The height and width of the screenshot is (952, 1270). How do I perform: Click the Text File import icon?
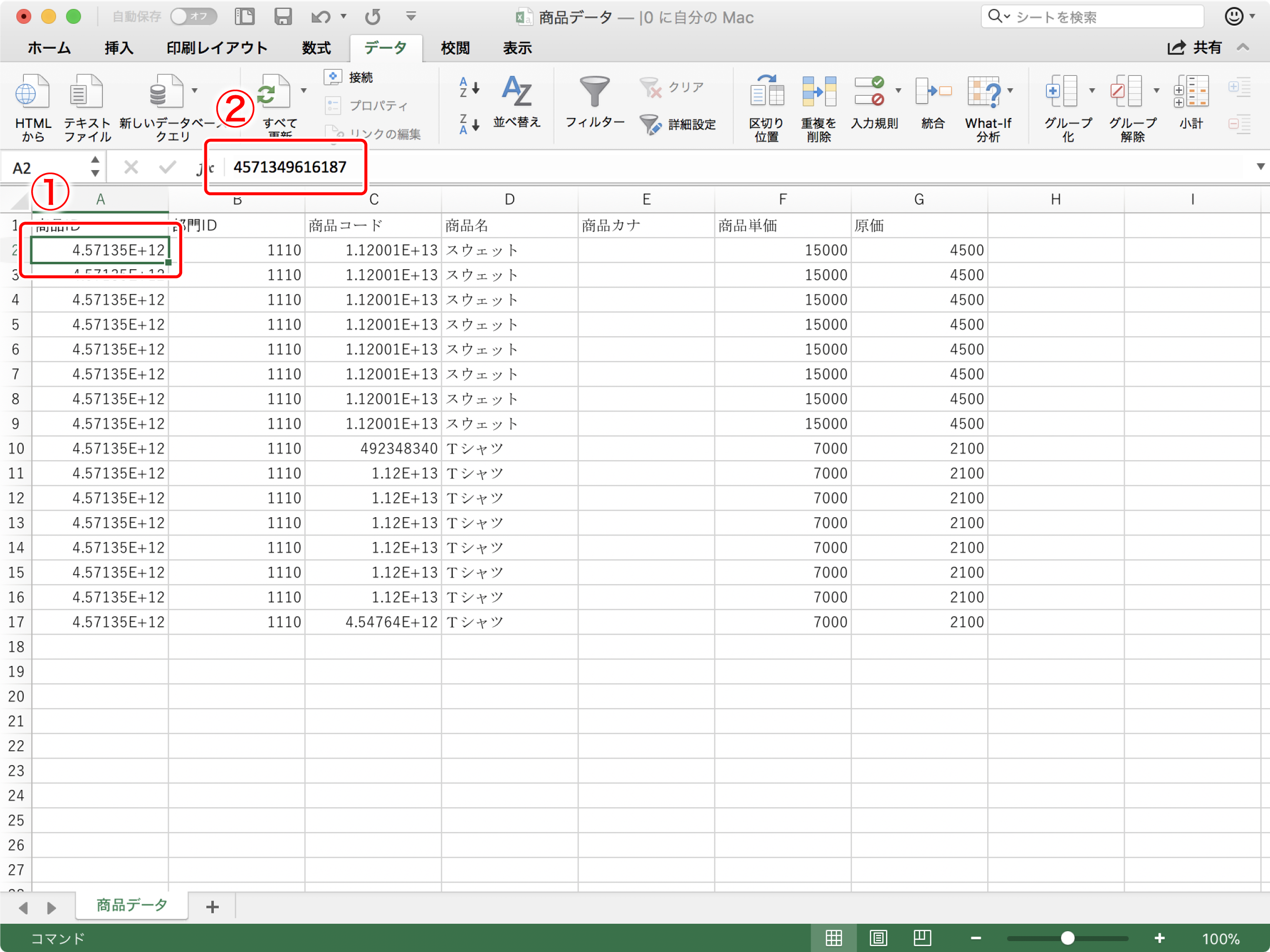pos(86,93)
